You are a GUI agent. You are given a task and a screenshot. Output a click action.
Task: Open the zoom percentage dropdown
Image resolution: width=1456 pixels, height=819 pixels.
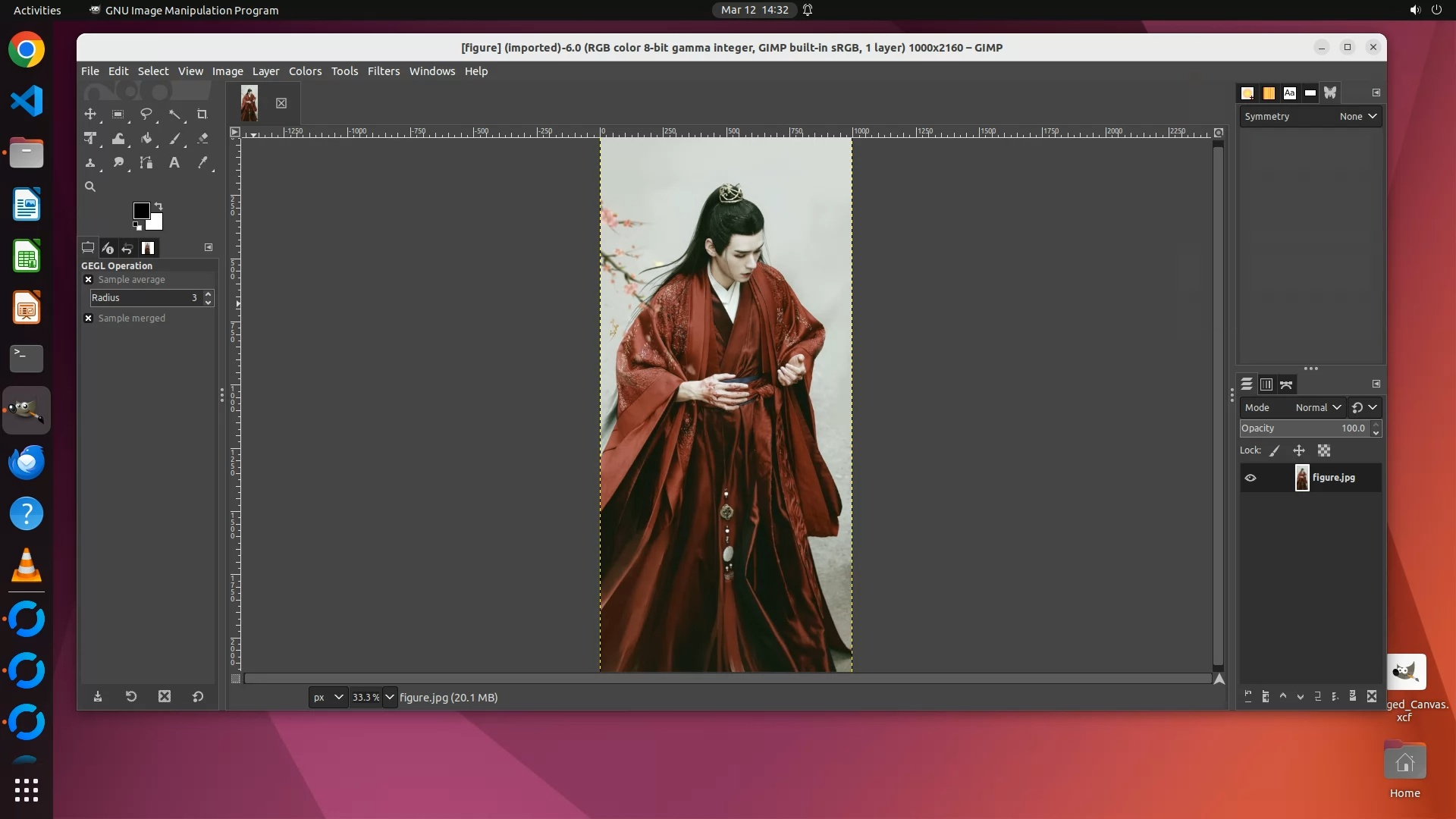390,698
